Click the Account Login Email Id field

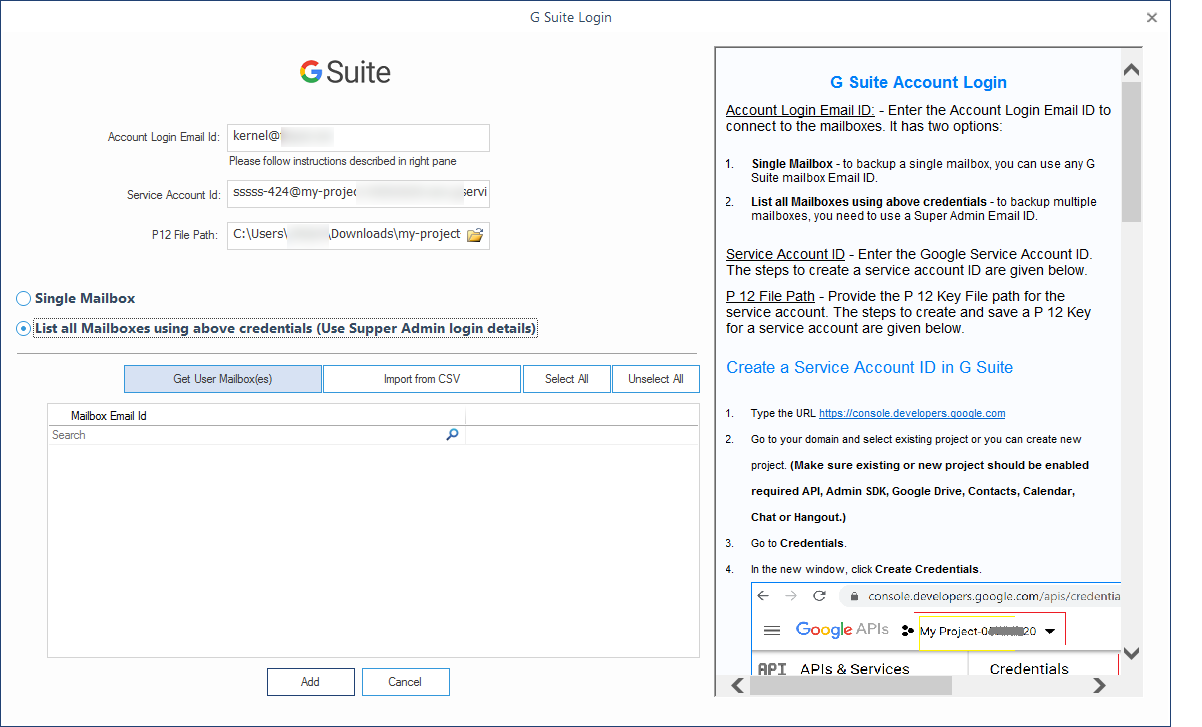click(358, 137)
